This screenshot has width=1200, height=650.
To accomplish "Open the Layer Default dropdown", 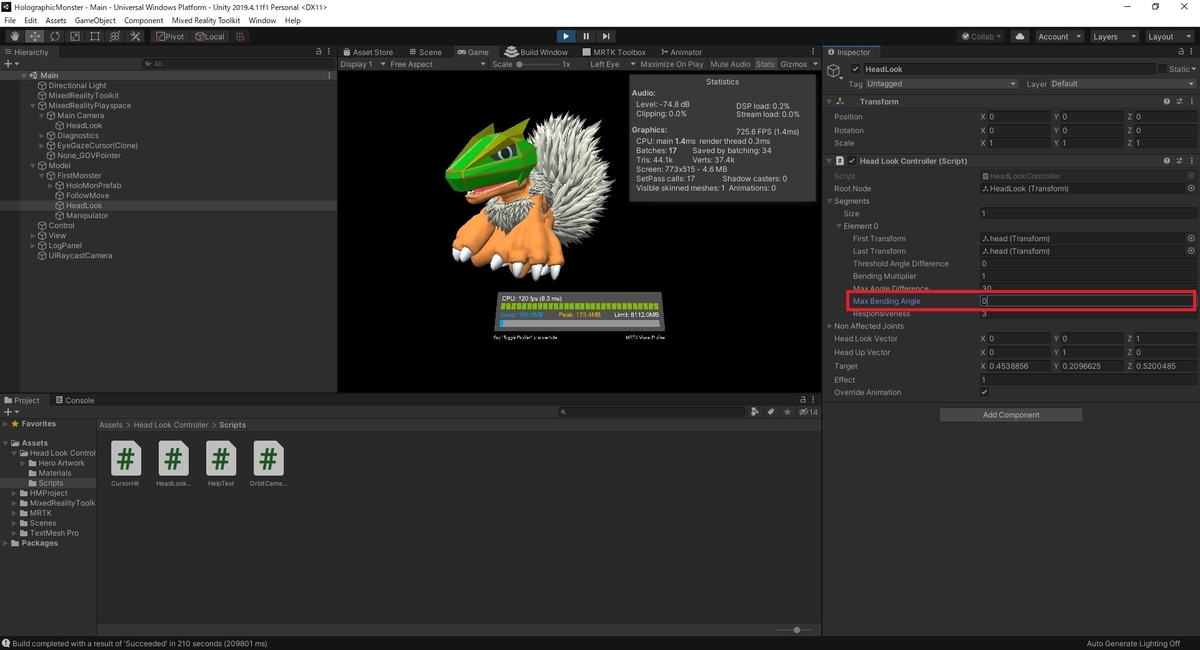I will [x=1121, y=84].
